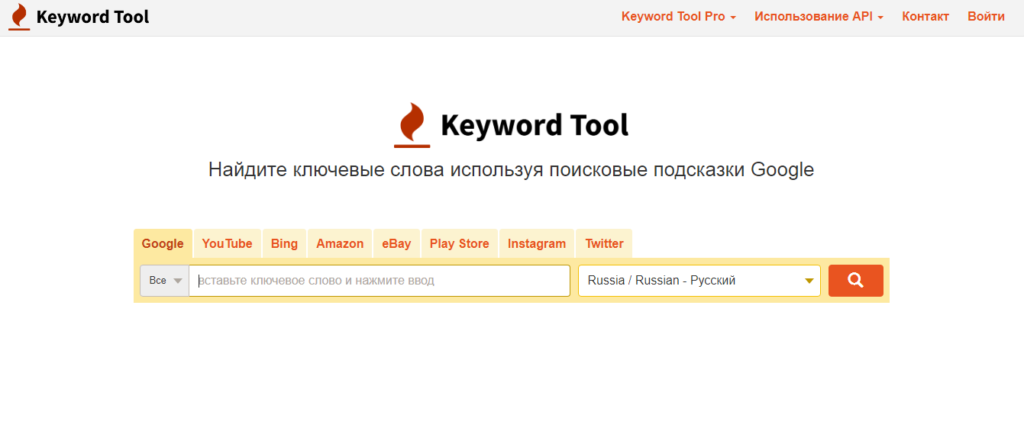Select the Google tab

coord(163,244)
